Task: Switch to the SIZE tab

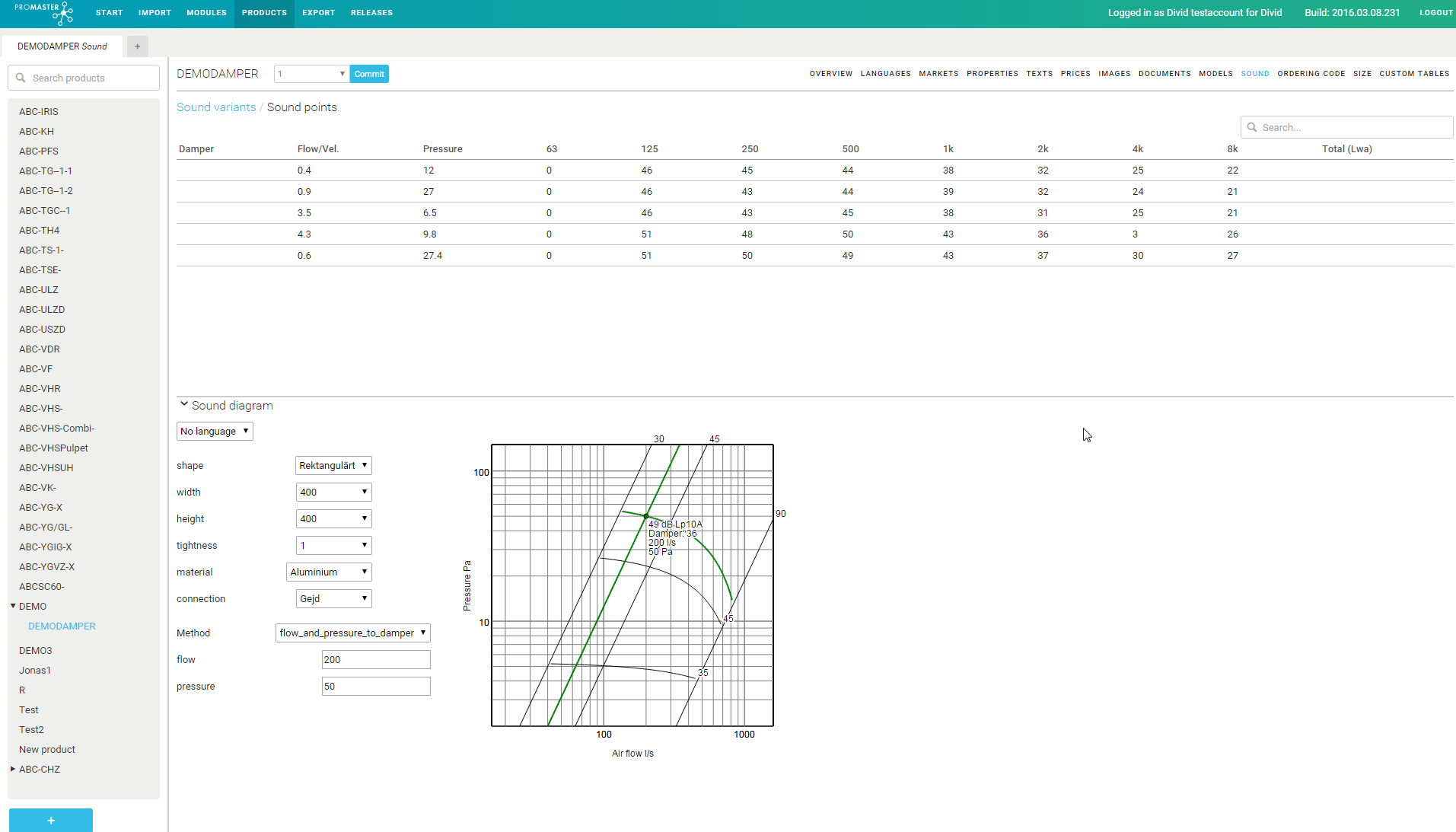Action: click(1362, 74)
